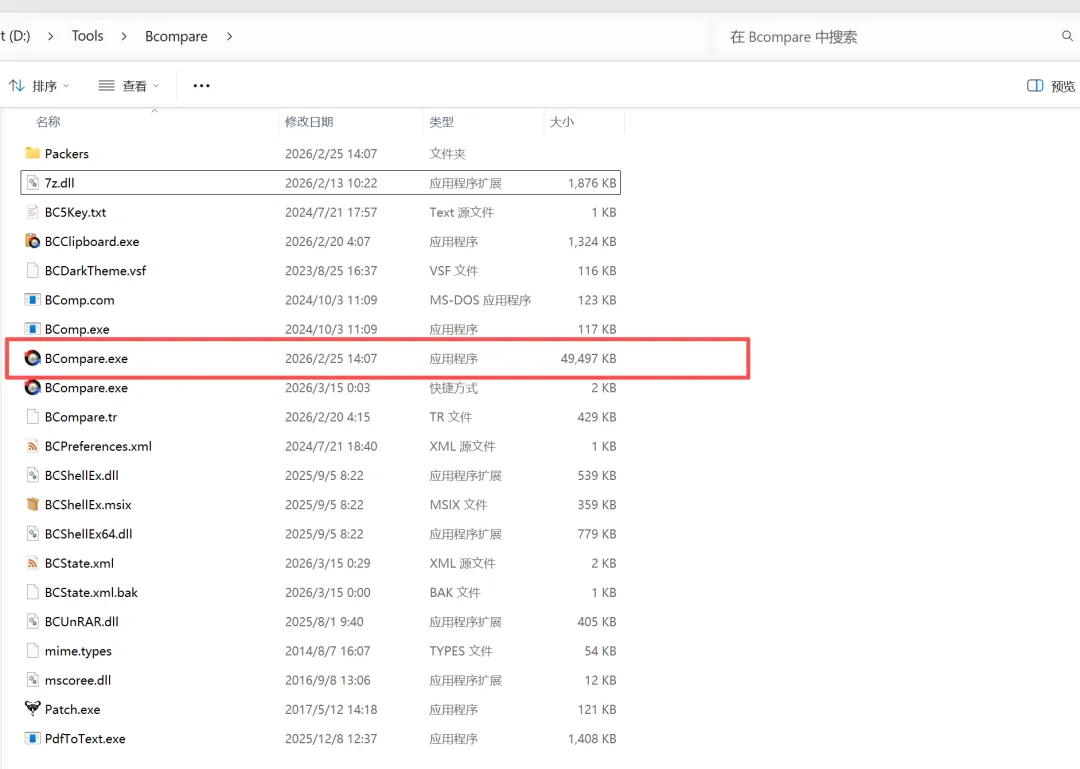Click the BCompare.exe shortcut icon
Screen dimensions: 1080x769
32,387
